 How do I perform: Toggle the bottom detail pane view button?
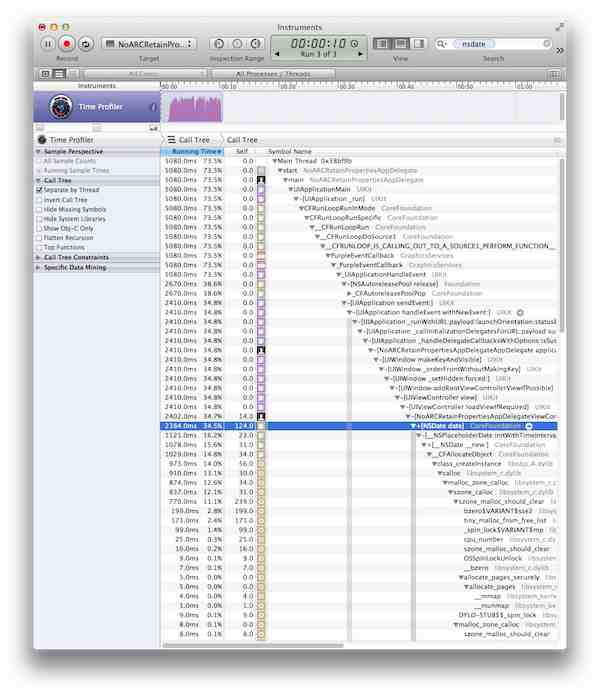point(401,44)
